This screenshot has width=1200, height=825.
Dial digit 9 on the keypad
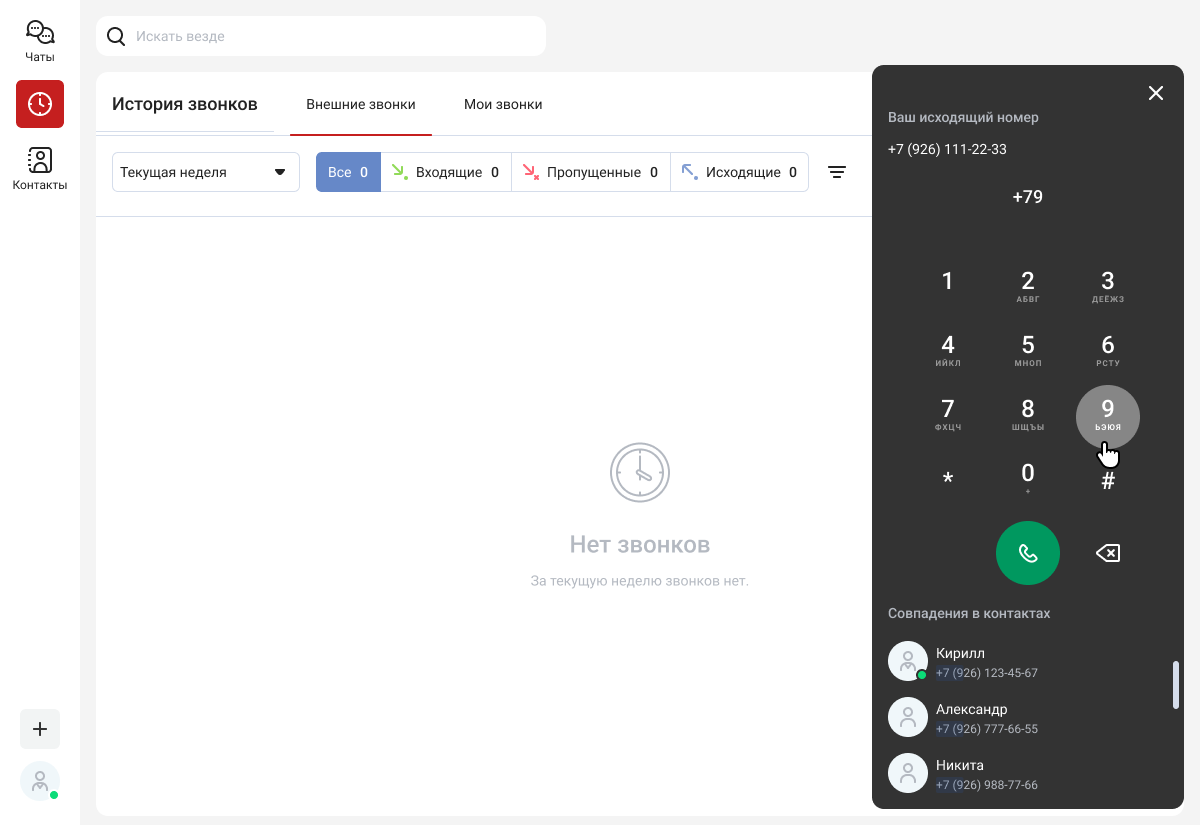[x=1108, y=417]
